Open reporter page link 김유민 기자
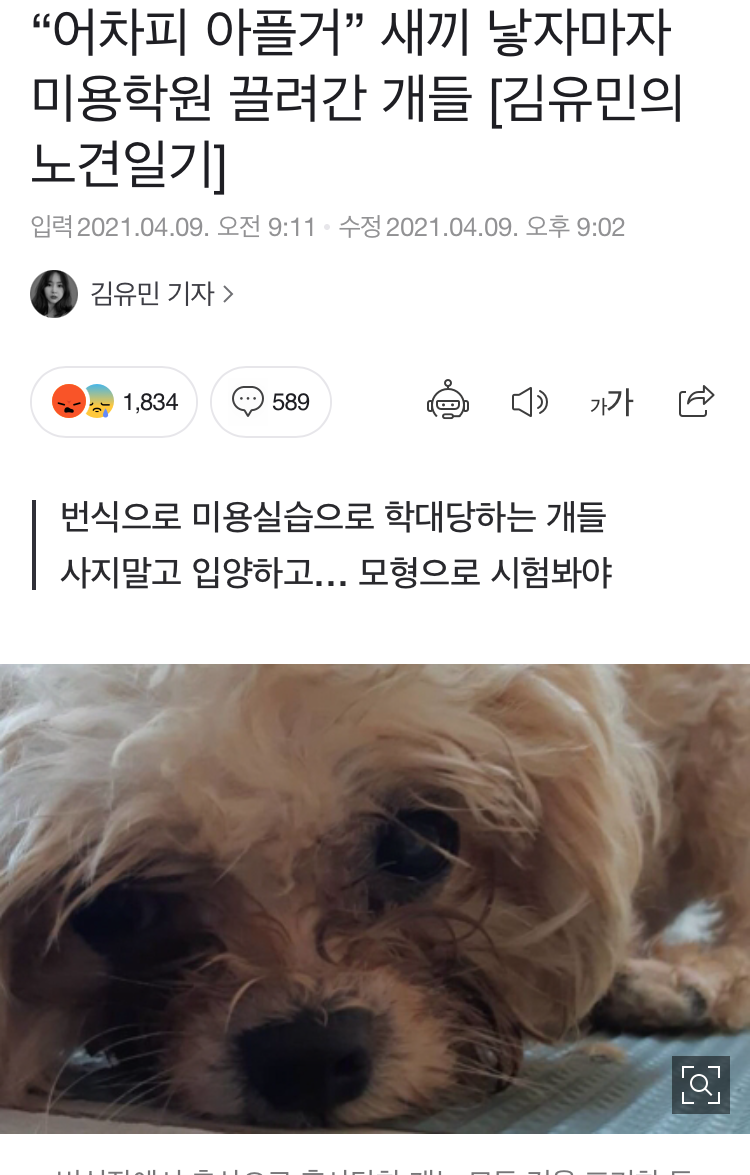The width and height of the screenshot is (750, 1175). [x=152, y=294]
